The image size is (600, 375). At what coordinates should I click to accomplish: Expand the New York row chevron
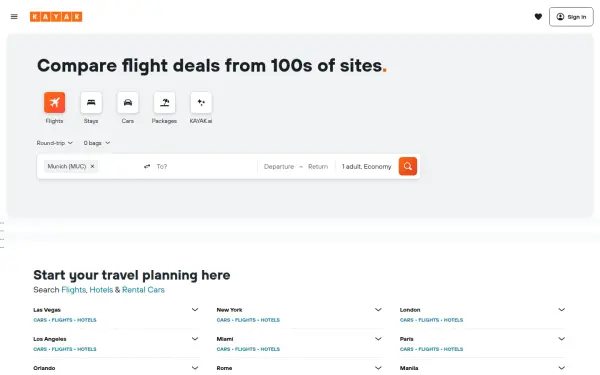tap(378, 310)
